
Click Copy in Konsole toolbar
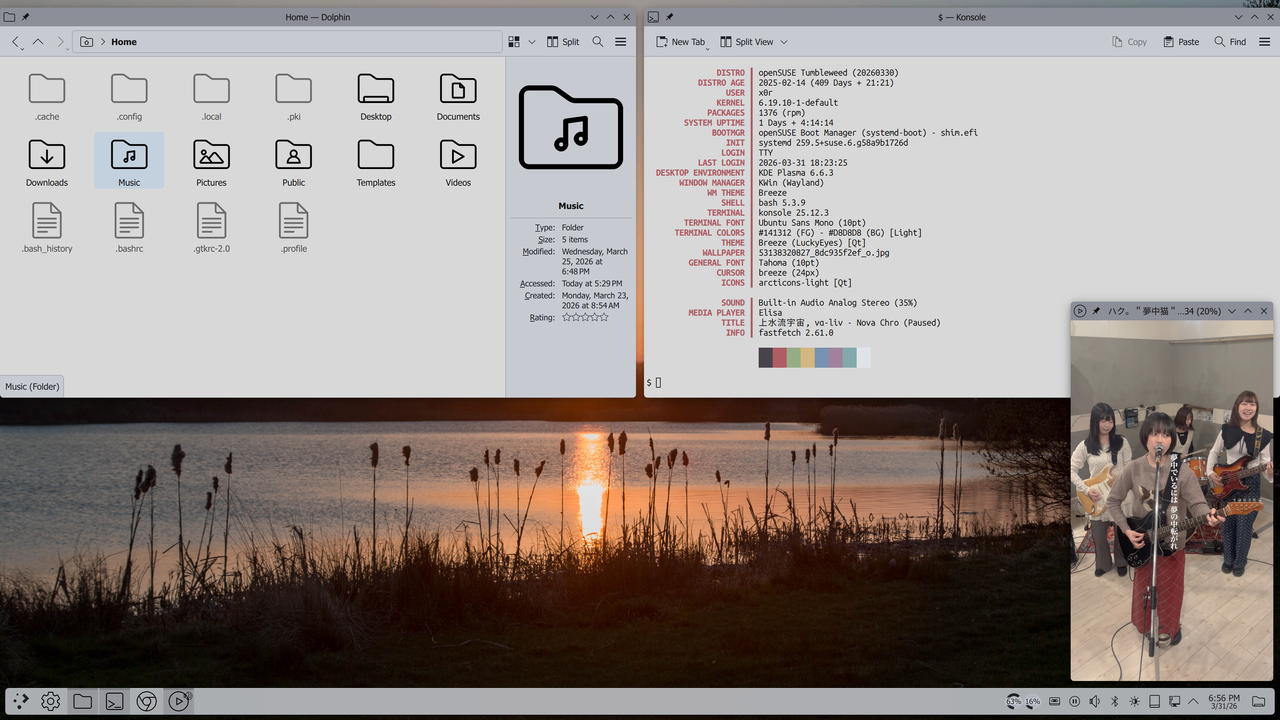click(x=1129, y=42)
